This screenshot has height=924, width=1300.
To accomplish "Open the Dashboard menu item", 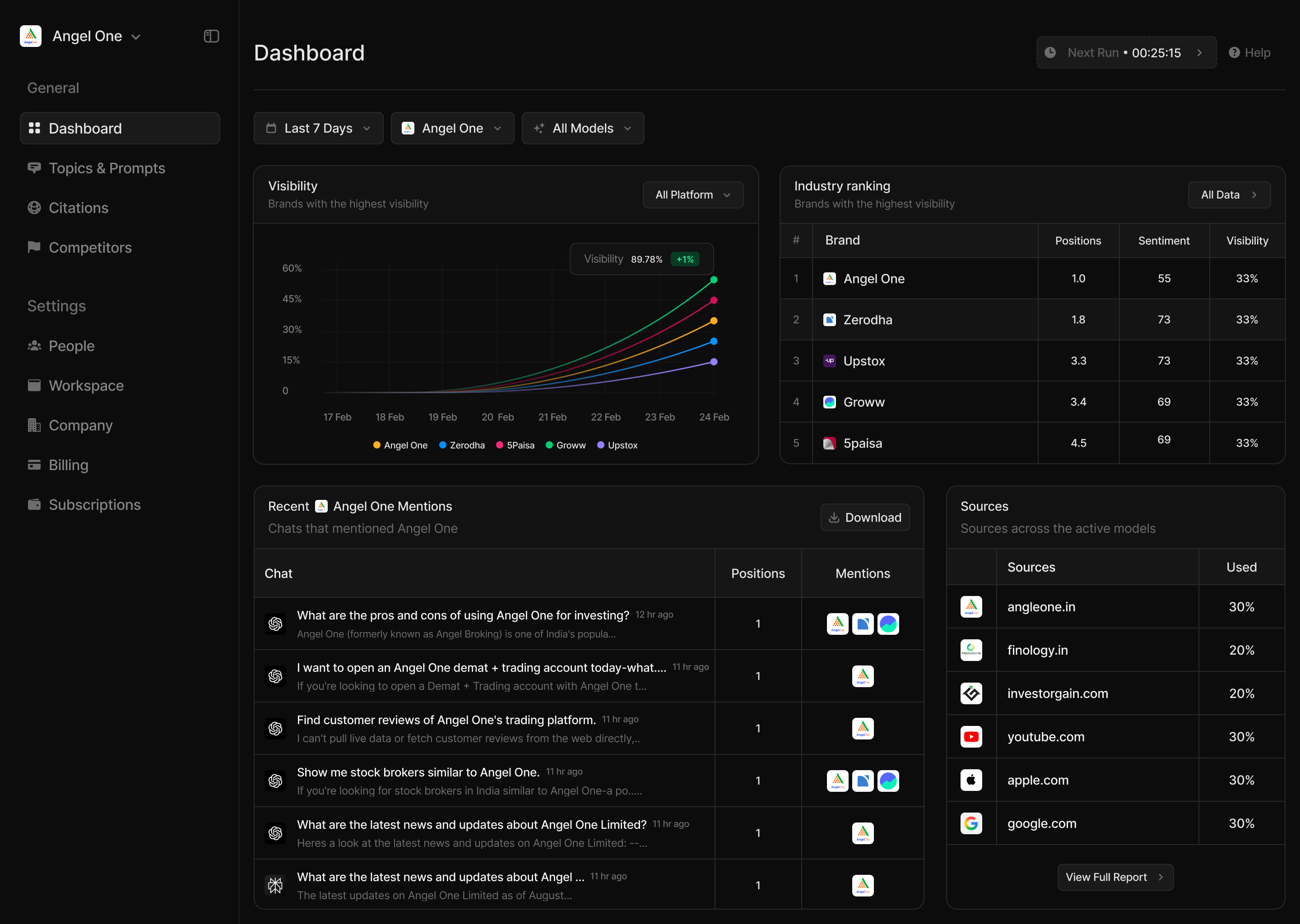I will coord(120,129).
